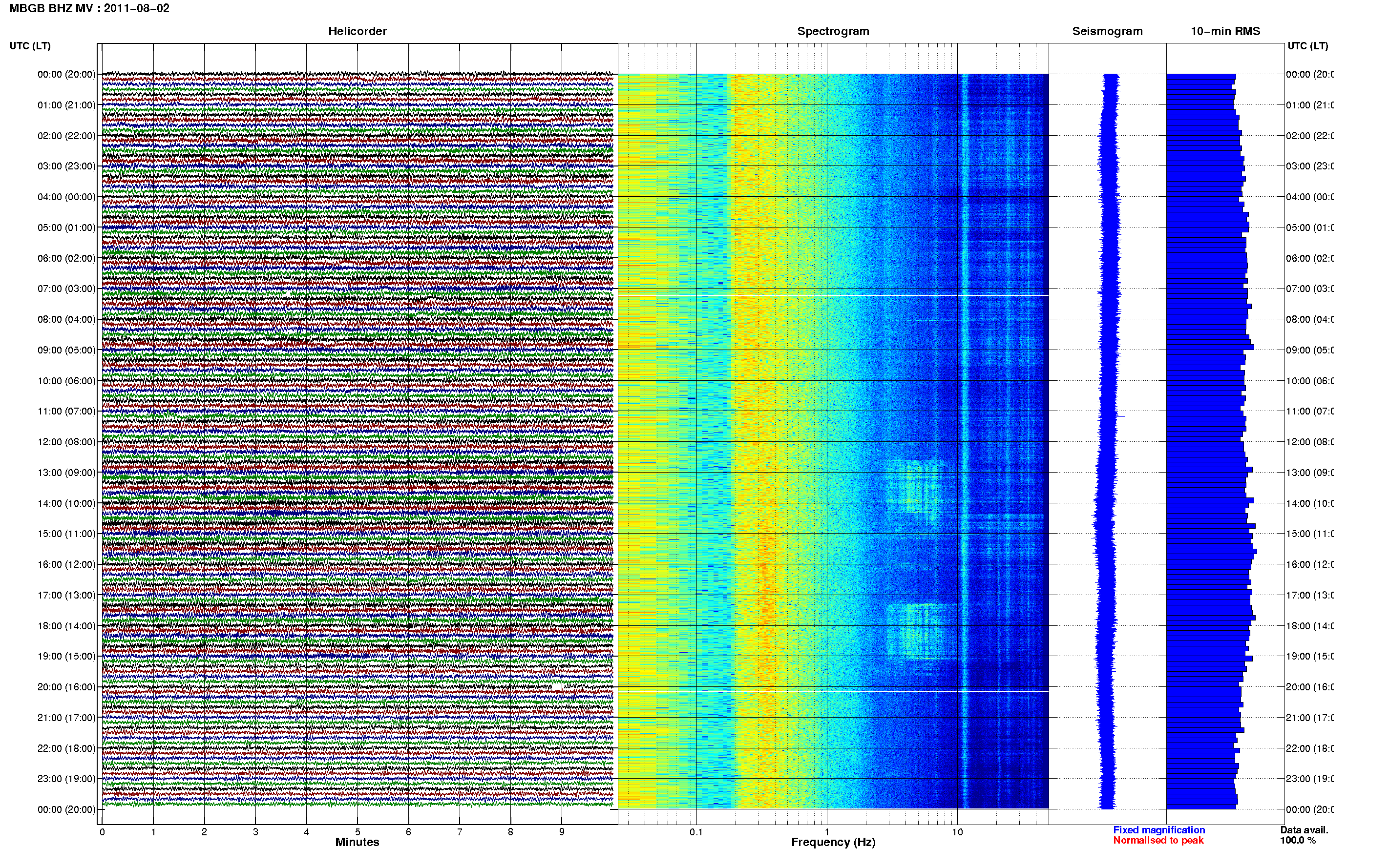This screenshot has width=1389, height=868.
Task: Click white data gap line near 20:00 in spectrogram
Action: 833,691
